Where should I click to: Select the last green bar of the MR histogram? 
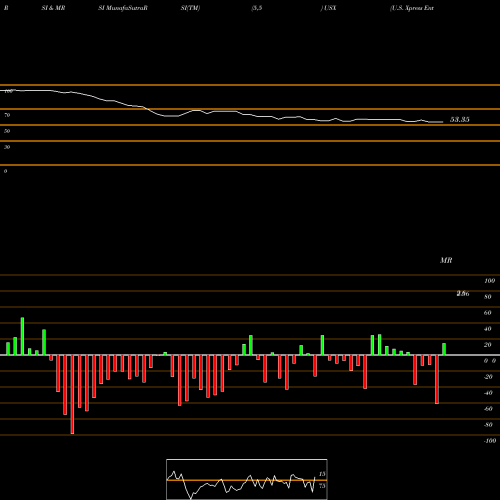(444, 349)
